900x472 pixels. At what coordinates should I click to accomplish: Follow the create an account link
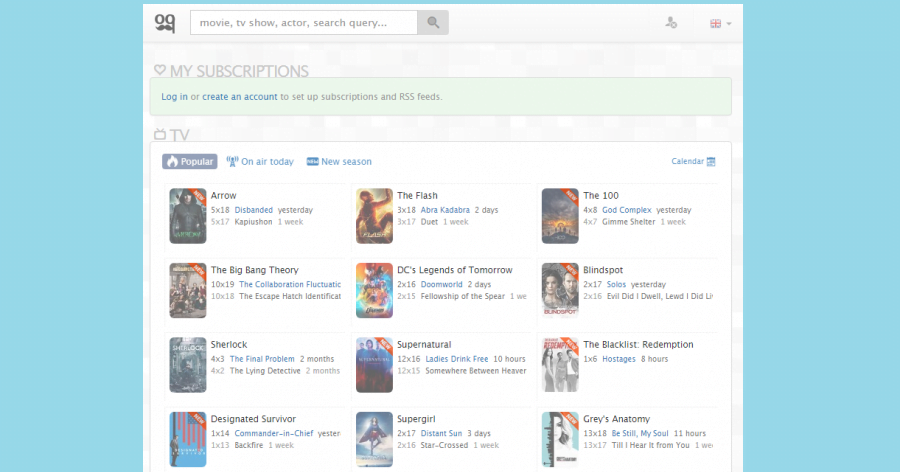pos(239,96)
